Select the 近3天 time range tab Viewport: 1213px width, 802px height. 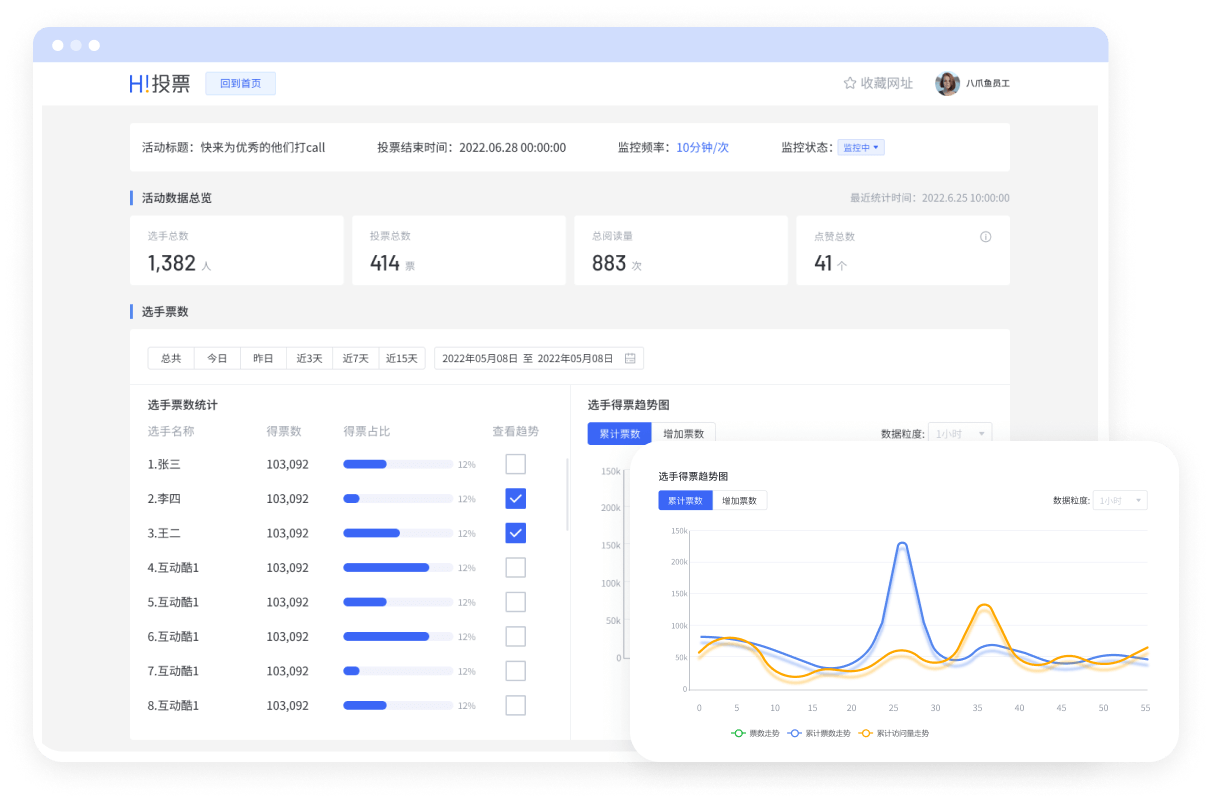coord(309,358)
